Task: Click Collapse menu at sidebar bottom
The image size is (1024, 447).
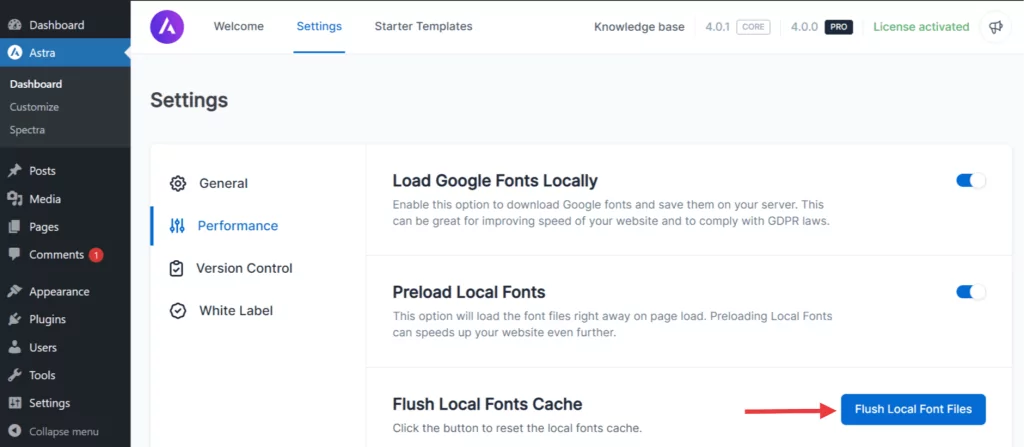Action: pyautogui.click(x=65, y=431)
